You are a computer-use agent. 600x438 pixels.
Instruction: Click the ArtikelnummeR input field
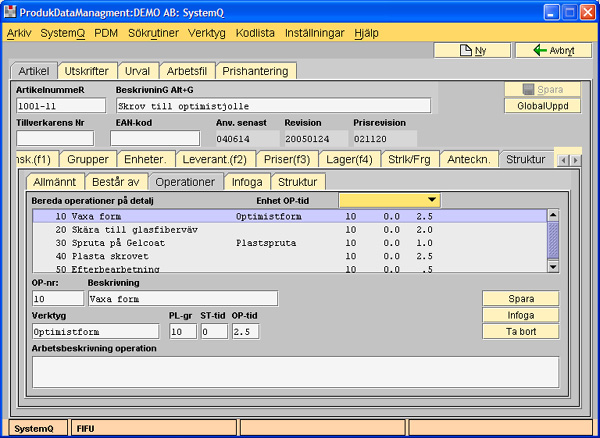pos(61,106)
